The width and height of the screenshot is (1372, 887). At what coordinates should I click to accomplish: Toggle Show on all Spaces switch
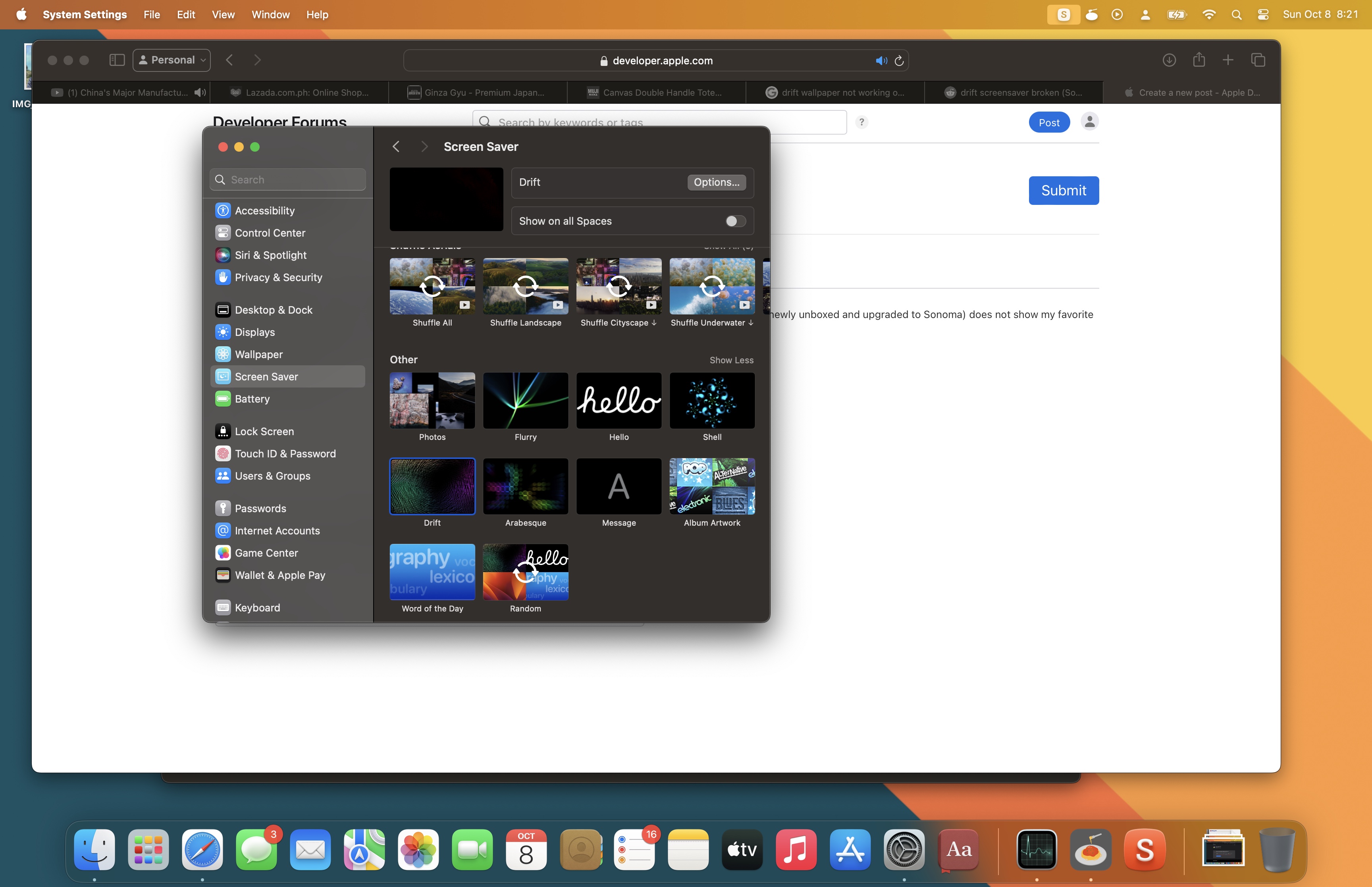(735, 221)
